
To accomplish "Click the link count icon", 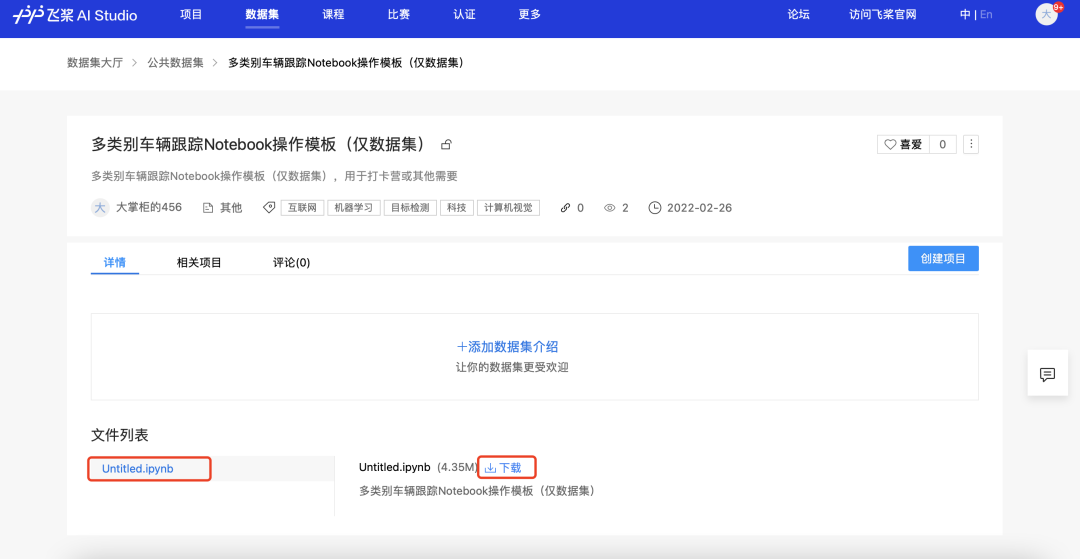I will 565,207.
